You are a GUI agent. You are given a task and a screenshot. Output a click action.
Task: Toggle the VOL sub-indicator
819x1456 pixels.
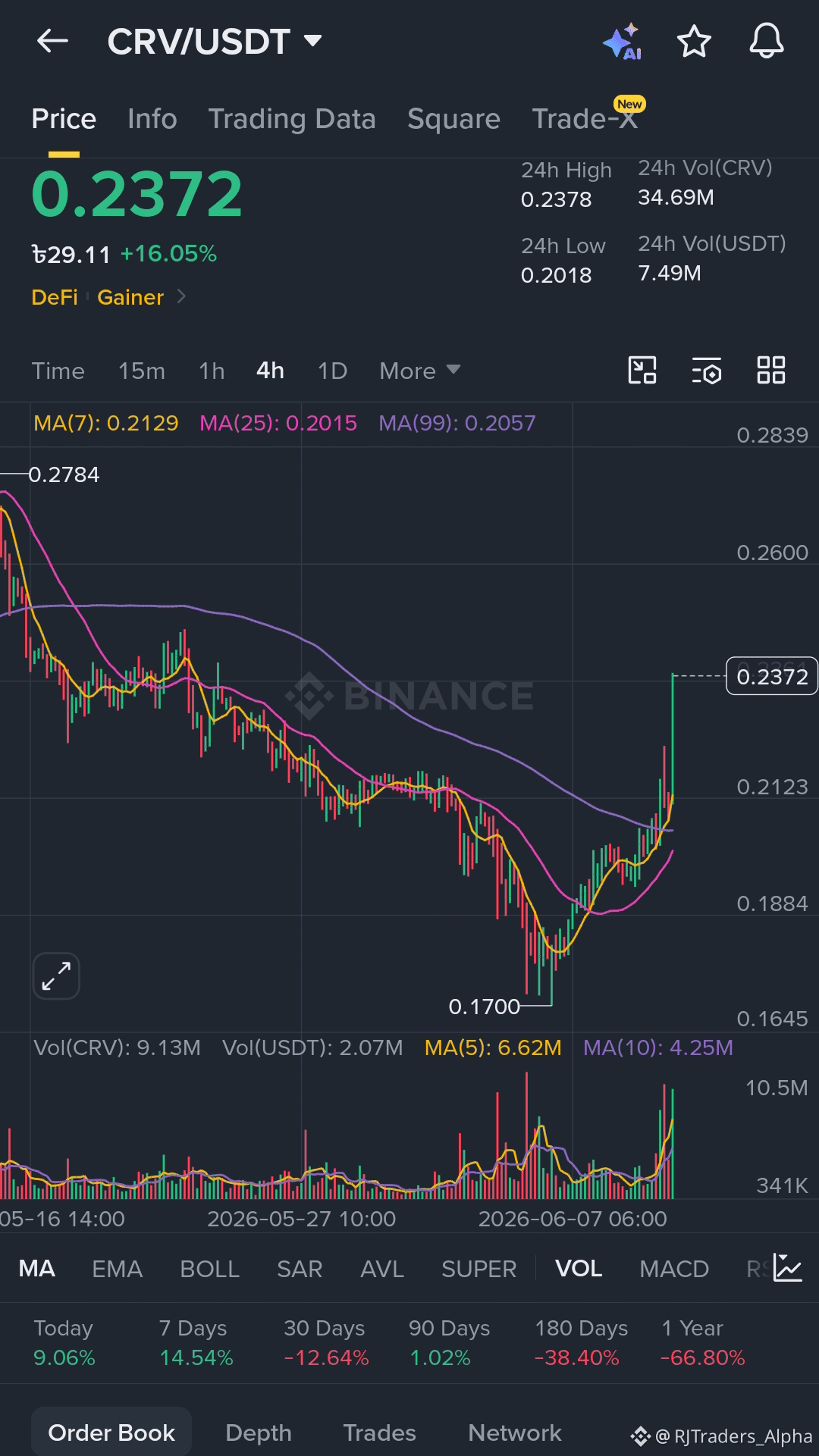(579, 1268)
